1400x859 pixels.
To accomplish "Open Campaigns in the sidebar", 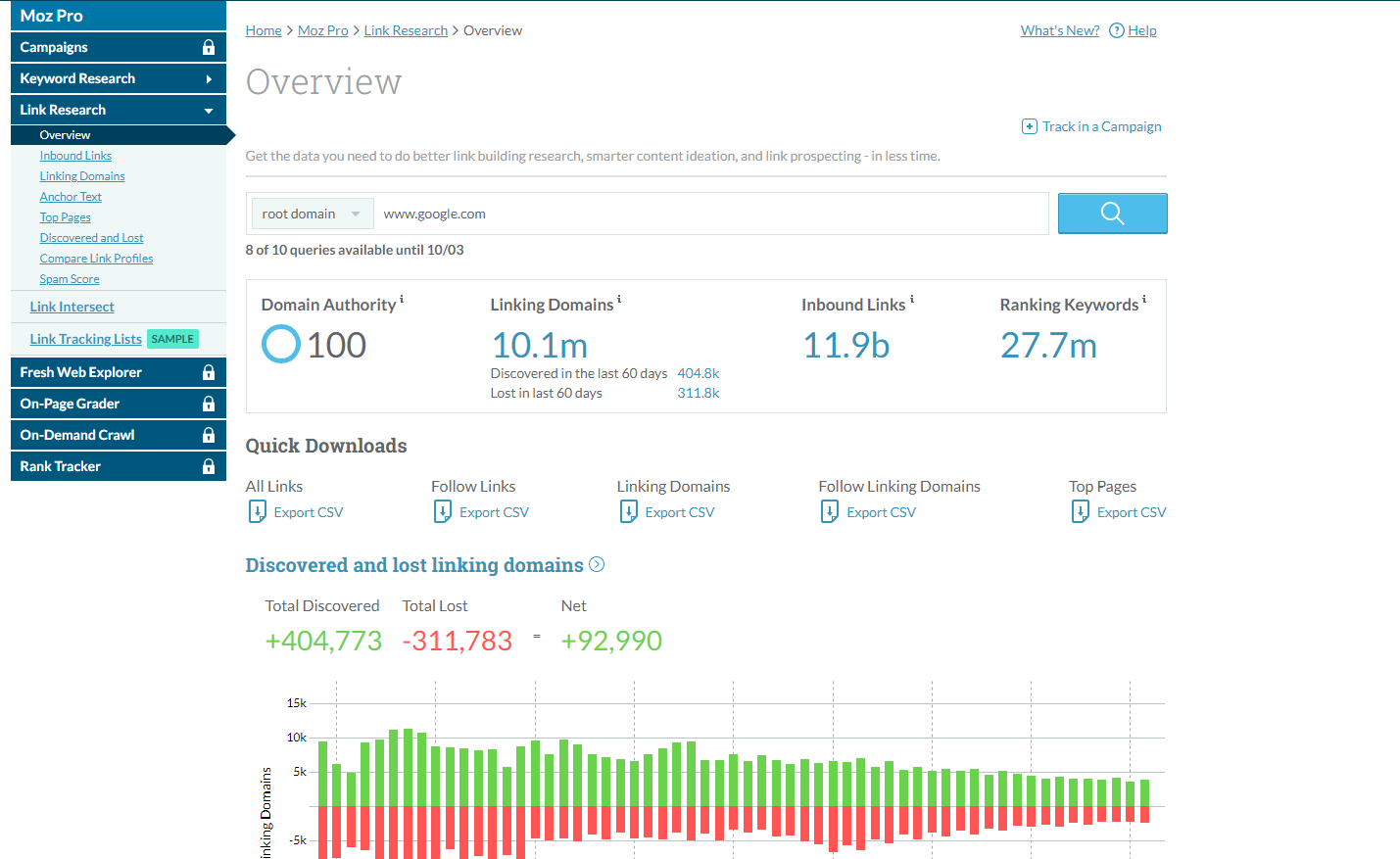I will point(119,47).
